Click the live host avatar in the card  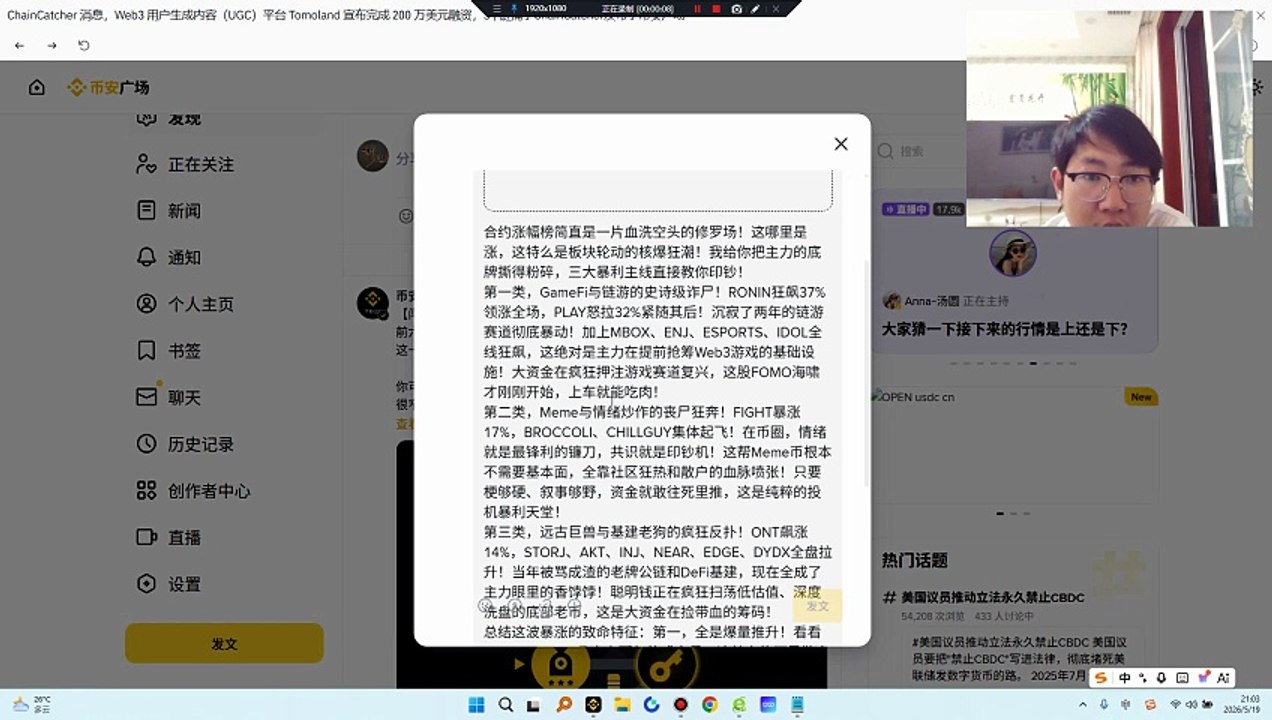pos(1013,252)
